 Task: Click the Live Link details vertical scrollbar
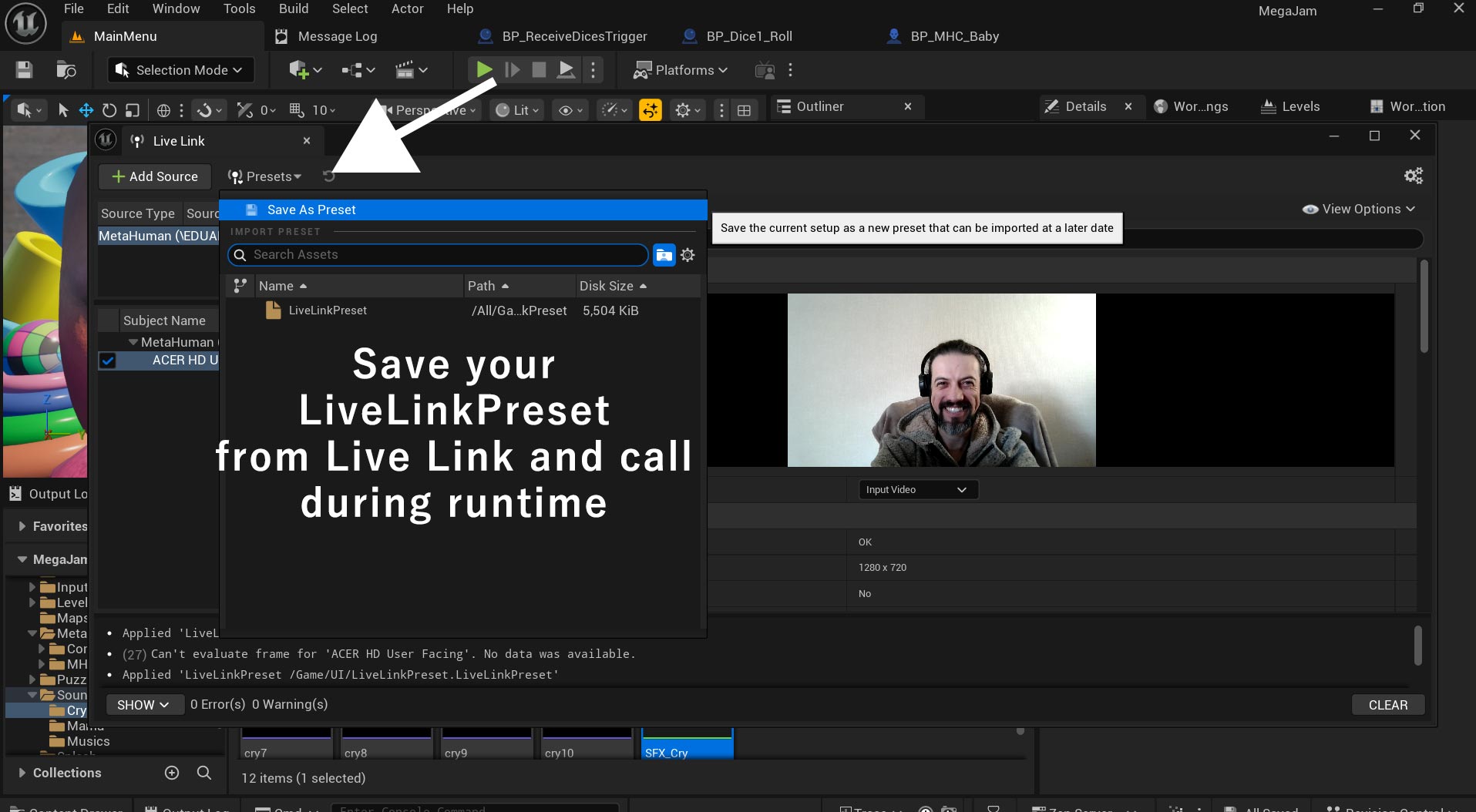click(x=1424, y=308)
